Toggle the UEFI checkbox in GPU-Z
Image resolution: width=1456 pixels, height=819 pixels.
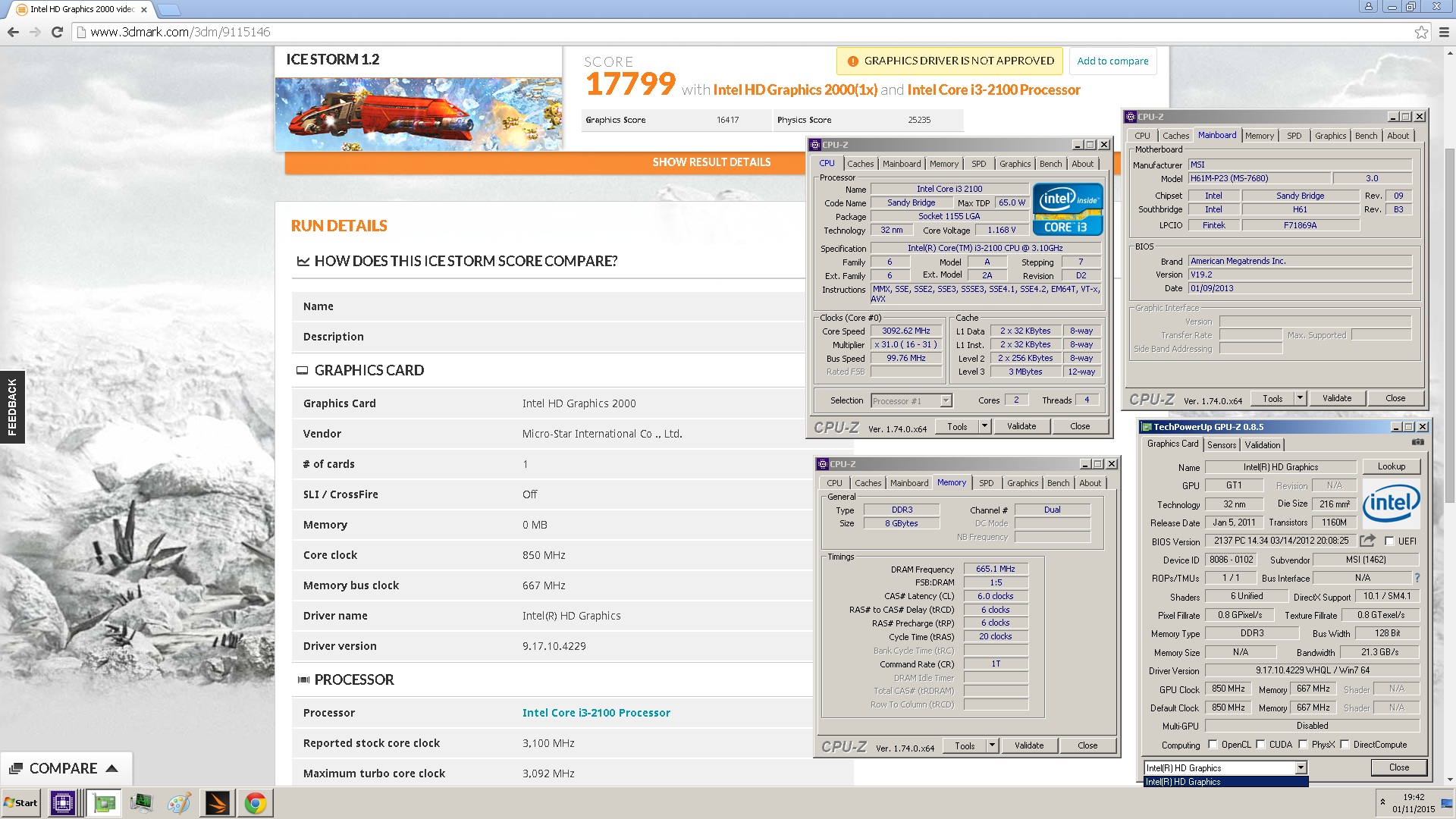click(1389, 541)
